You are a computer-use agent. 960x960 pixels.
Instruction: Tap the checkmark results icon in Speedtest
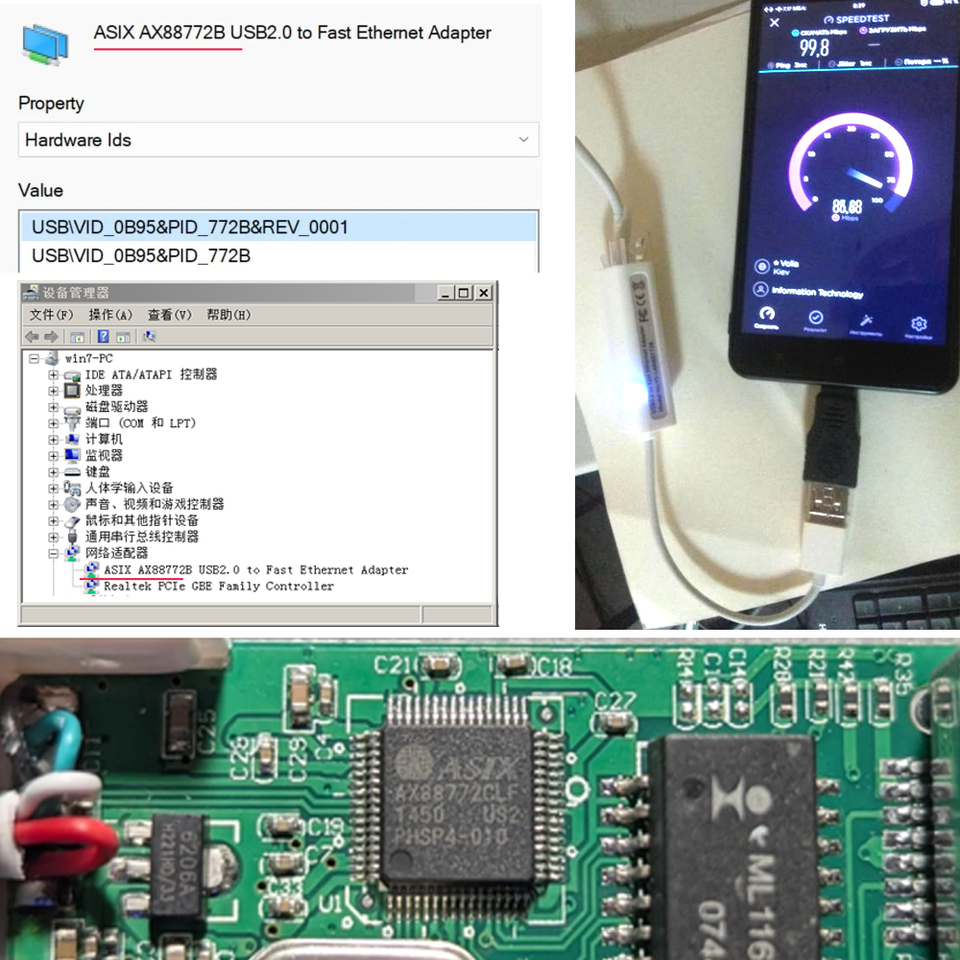[x=816, y=317]
